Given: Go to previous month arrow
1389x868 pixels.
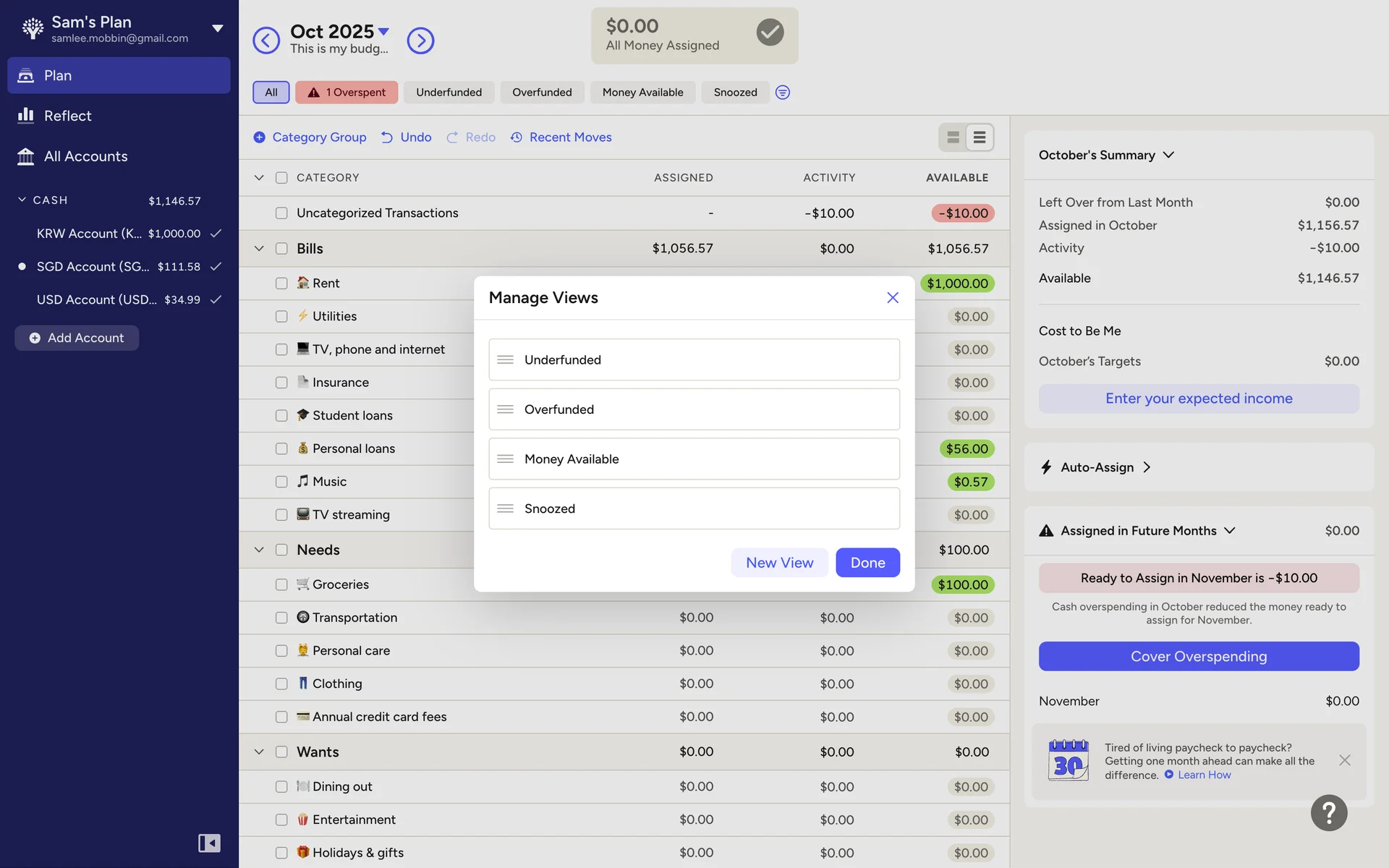Looking at the screenshot, I should pyautogui.click(x=266, y=41).
